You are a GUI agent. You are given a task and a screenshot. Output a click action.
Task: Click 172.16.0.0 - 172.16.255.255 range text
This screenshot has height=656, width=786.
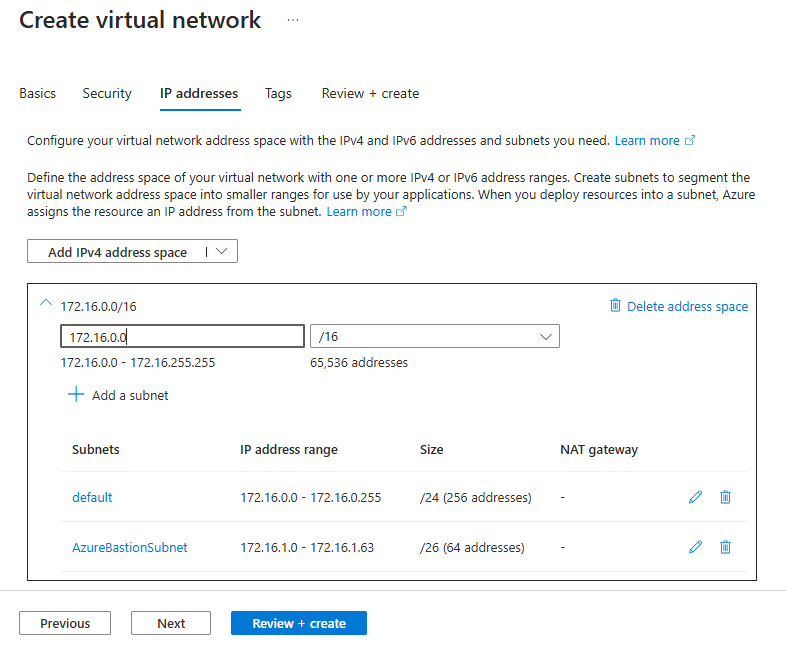tap(138, 362)
